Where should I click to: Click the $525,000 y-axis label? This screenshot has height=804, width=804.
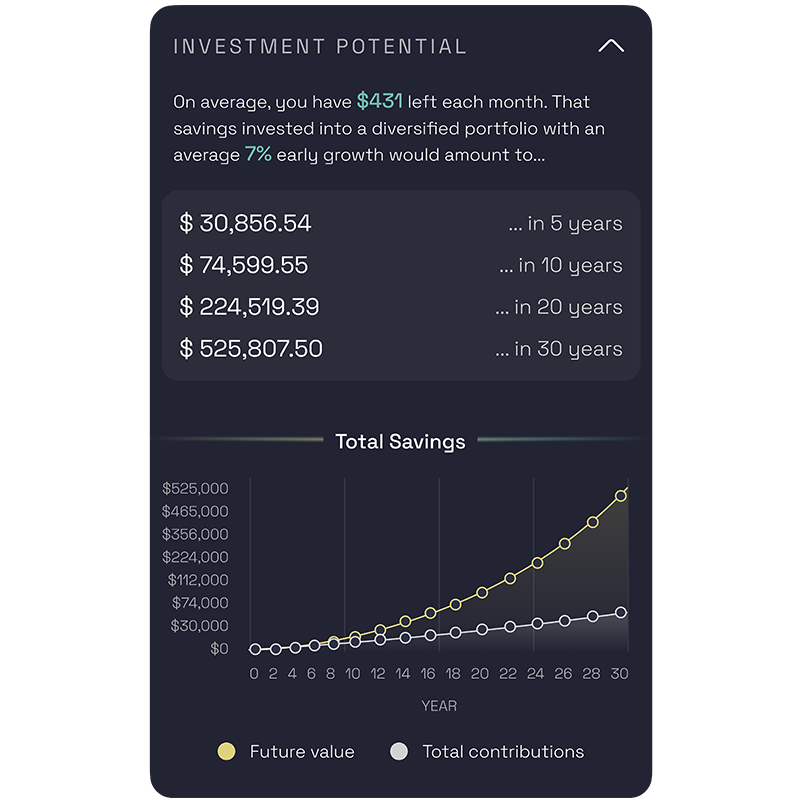pos(195,488)
